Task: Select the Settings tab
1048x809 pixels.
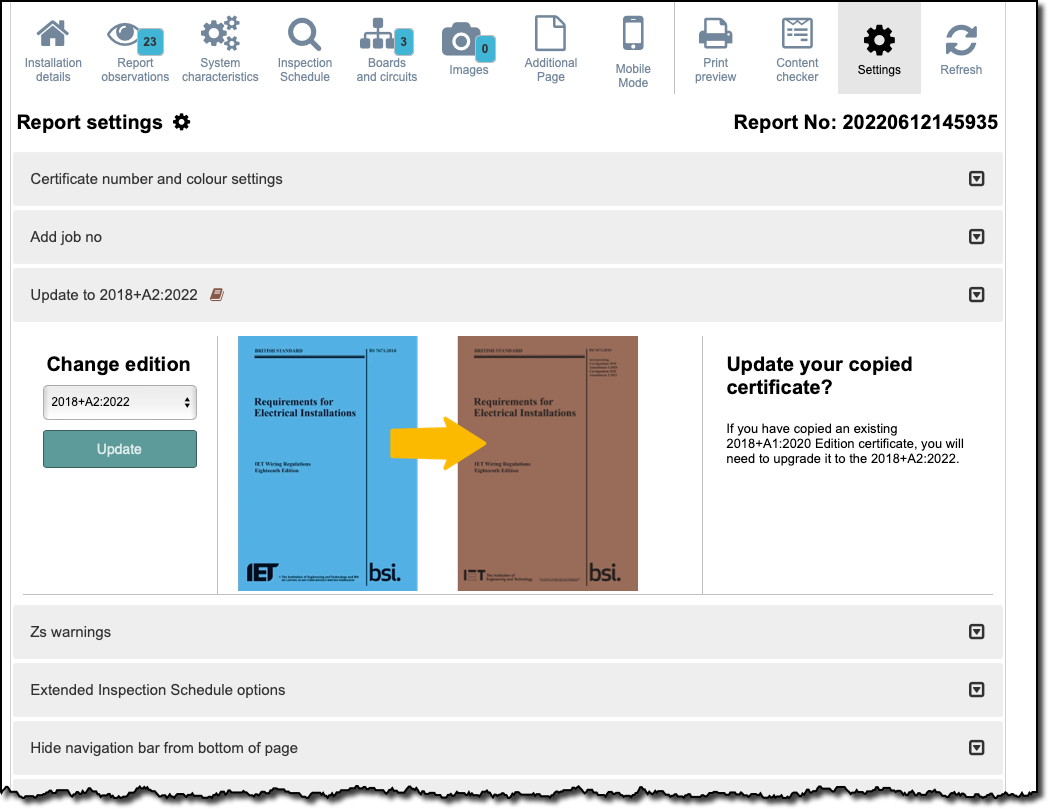Action: 879,49
